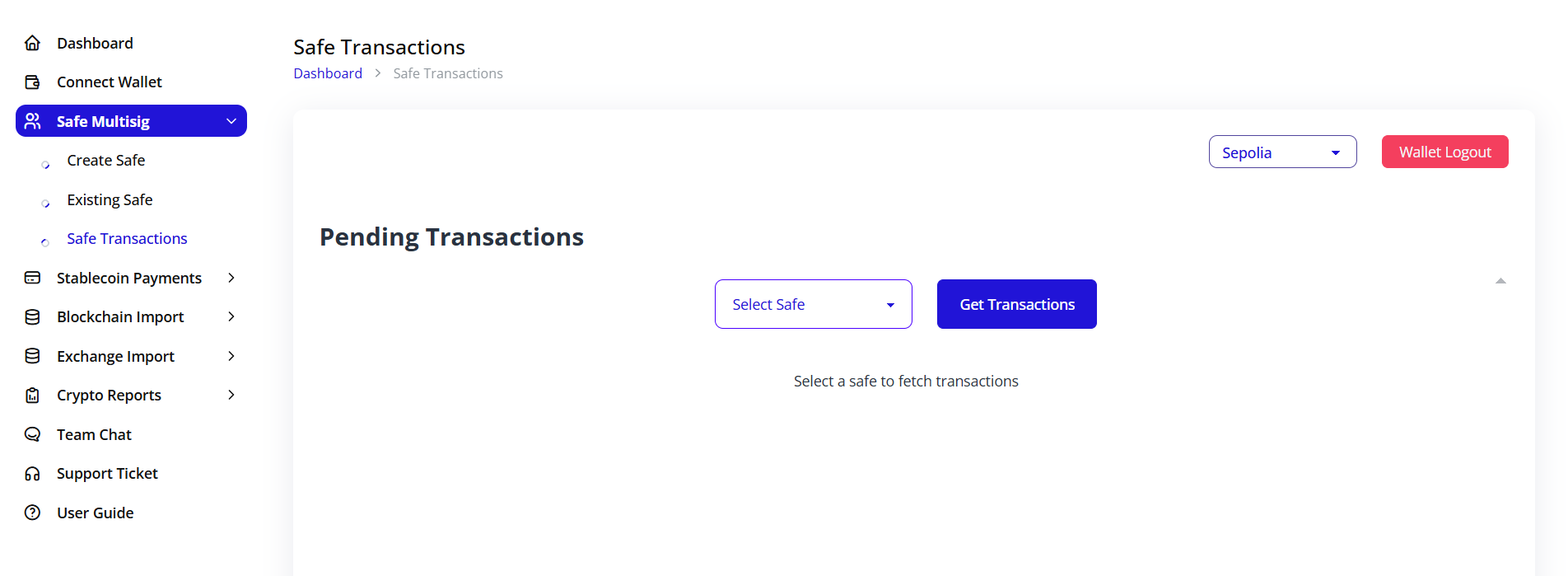Click the Blockchain Import database icon
The width and height of the screenshot is (1568, 576).
[x=32, y=316]
